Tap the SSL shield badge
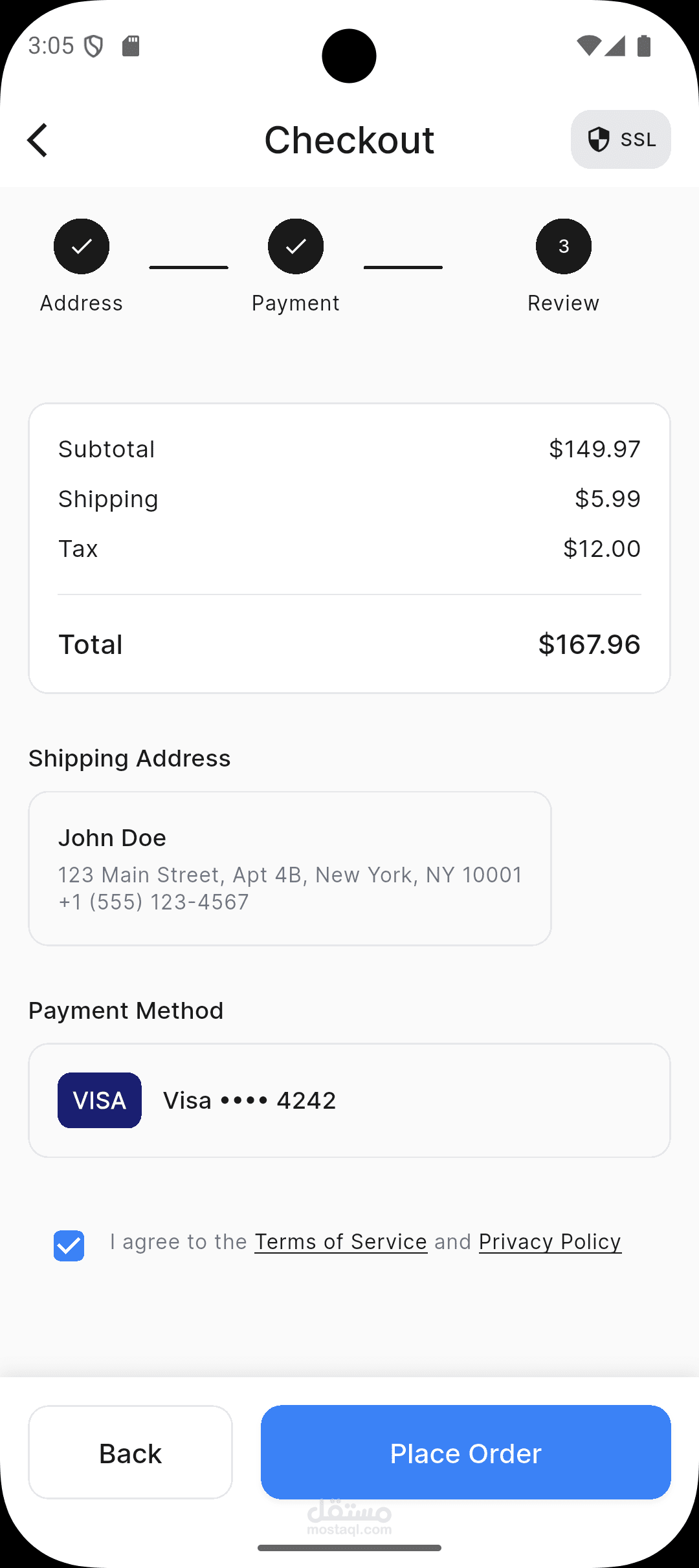The image size is (699, 1568). coord(620,140)
